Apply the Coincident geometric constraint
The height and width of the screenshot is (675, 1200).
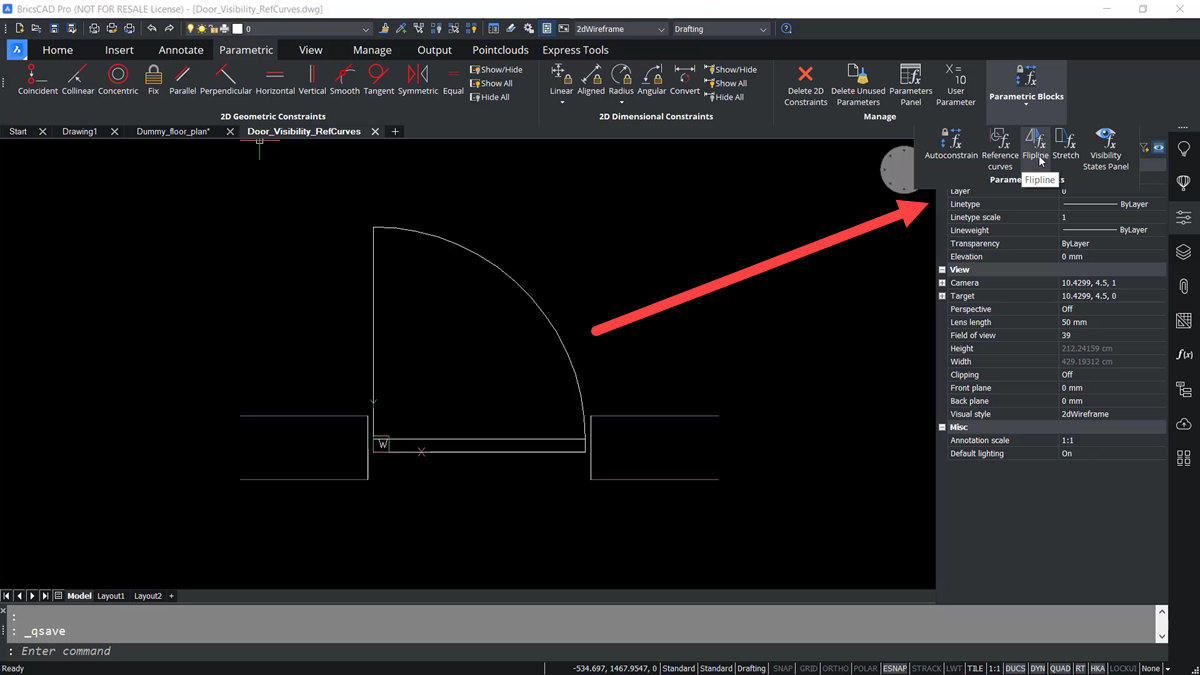[37, 80]
